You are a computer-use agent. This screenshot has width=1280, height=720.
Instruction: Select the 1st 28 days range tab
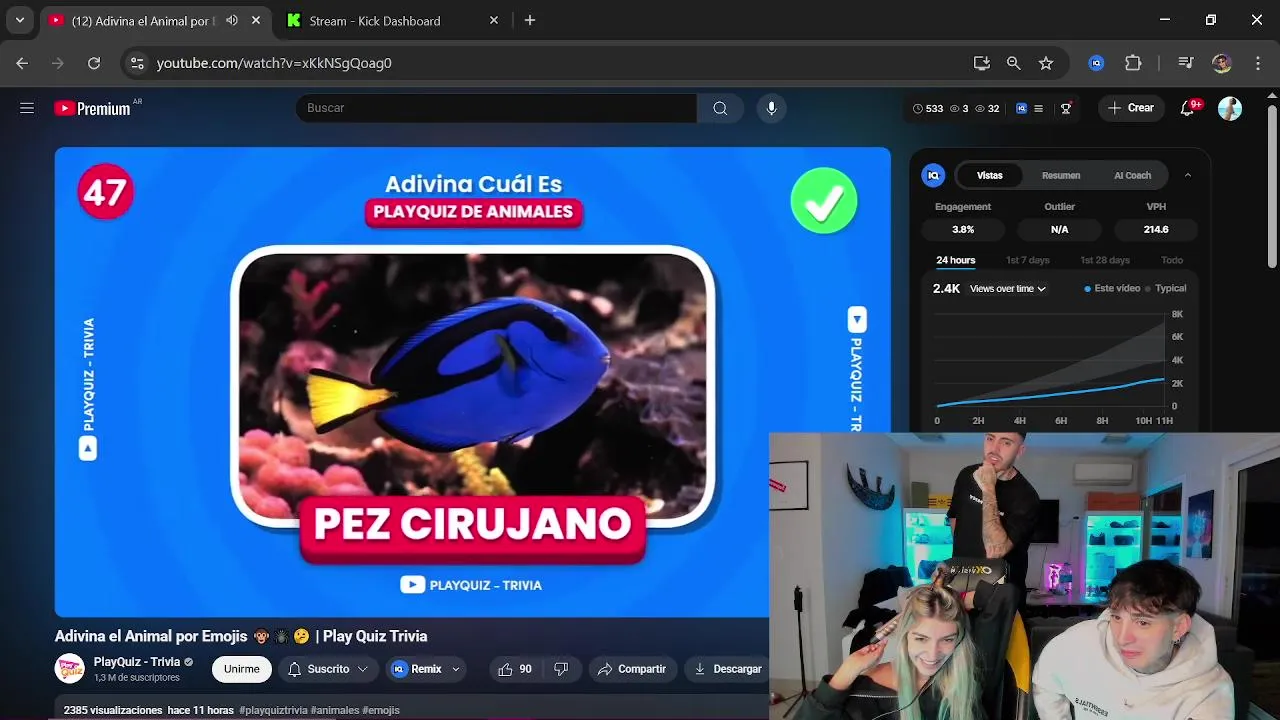click(x=1104, y=260)
